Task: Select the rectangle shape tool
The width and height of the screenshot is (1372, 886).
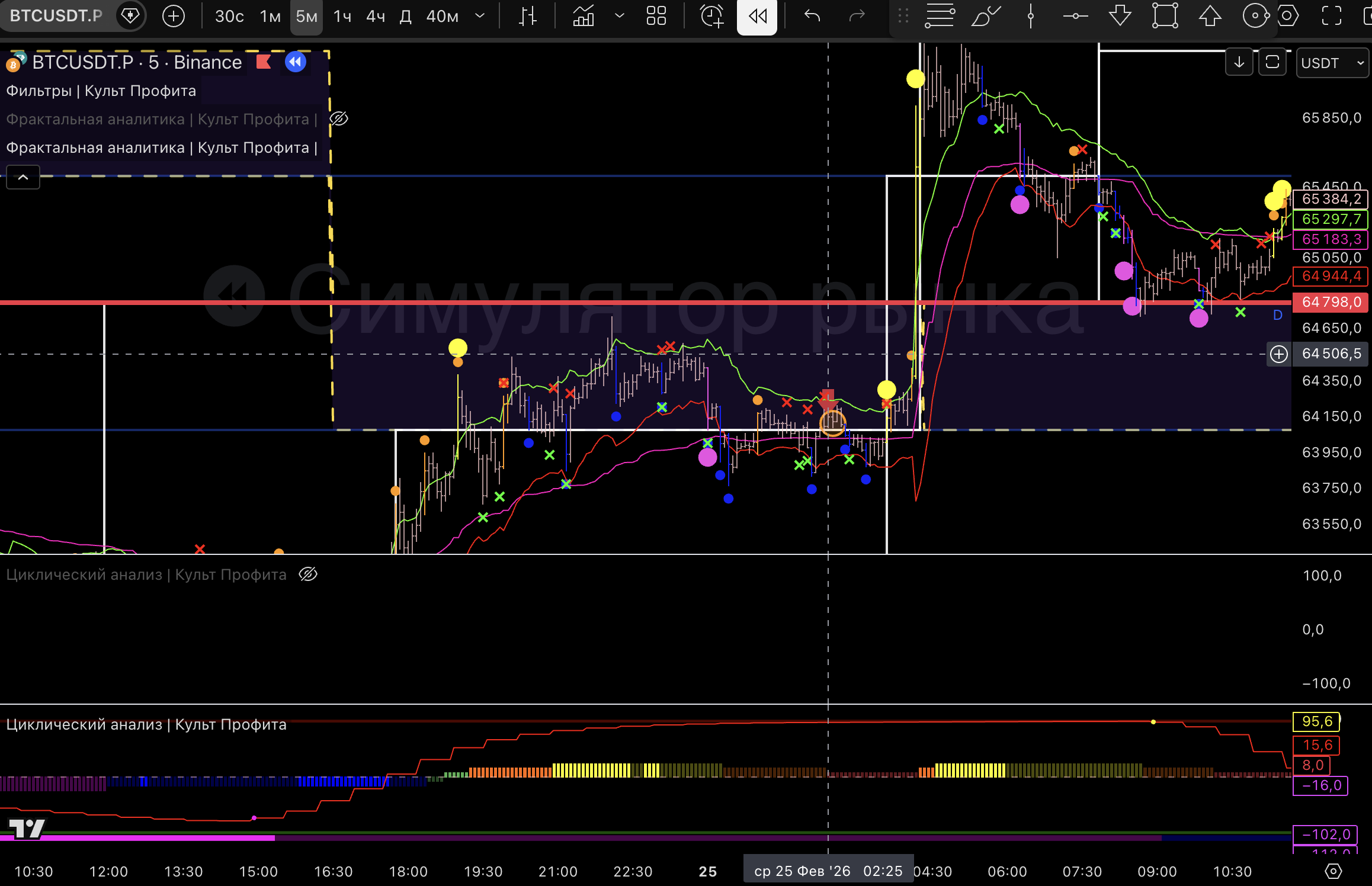Action: 1165,16
